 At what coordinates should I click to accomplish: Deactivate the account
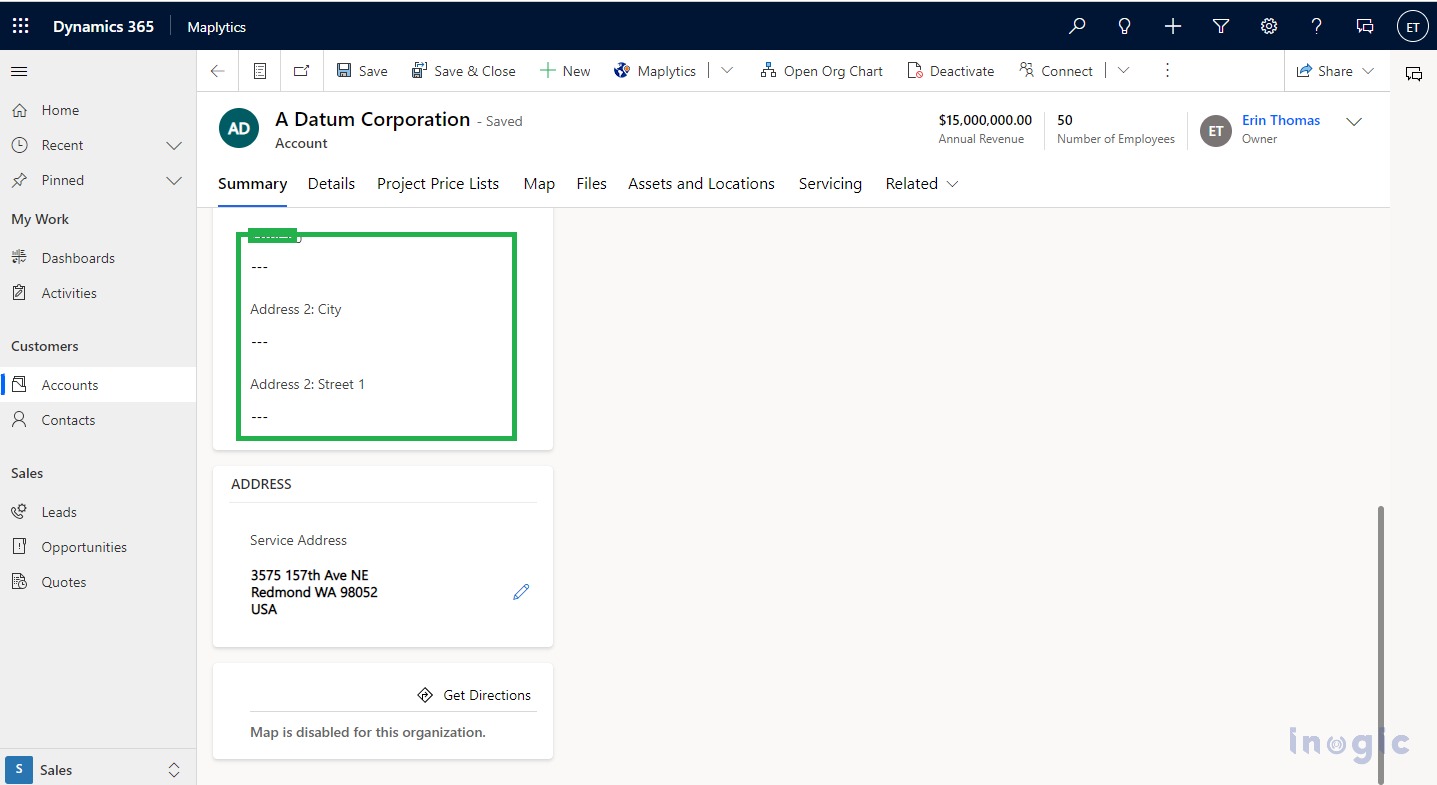(x=951, y=71)
